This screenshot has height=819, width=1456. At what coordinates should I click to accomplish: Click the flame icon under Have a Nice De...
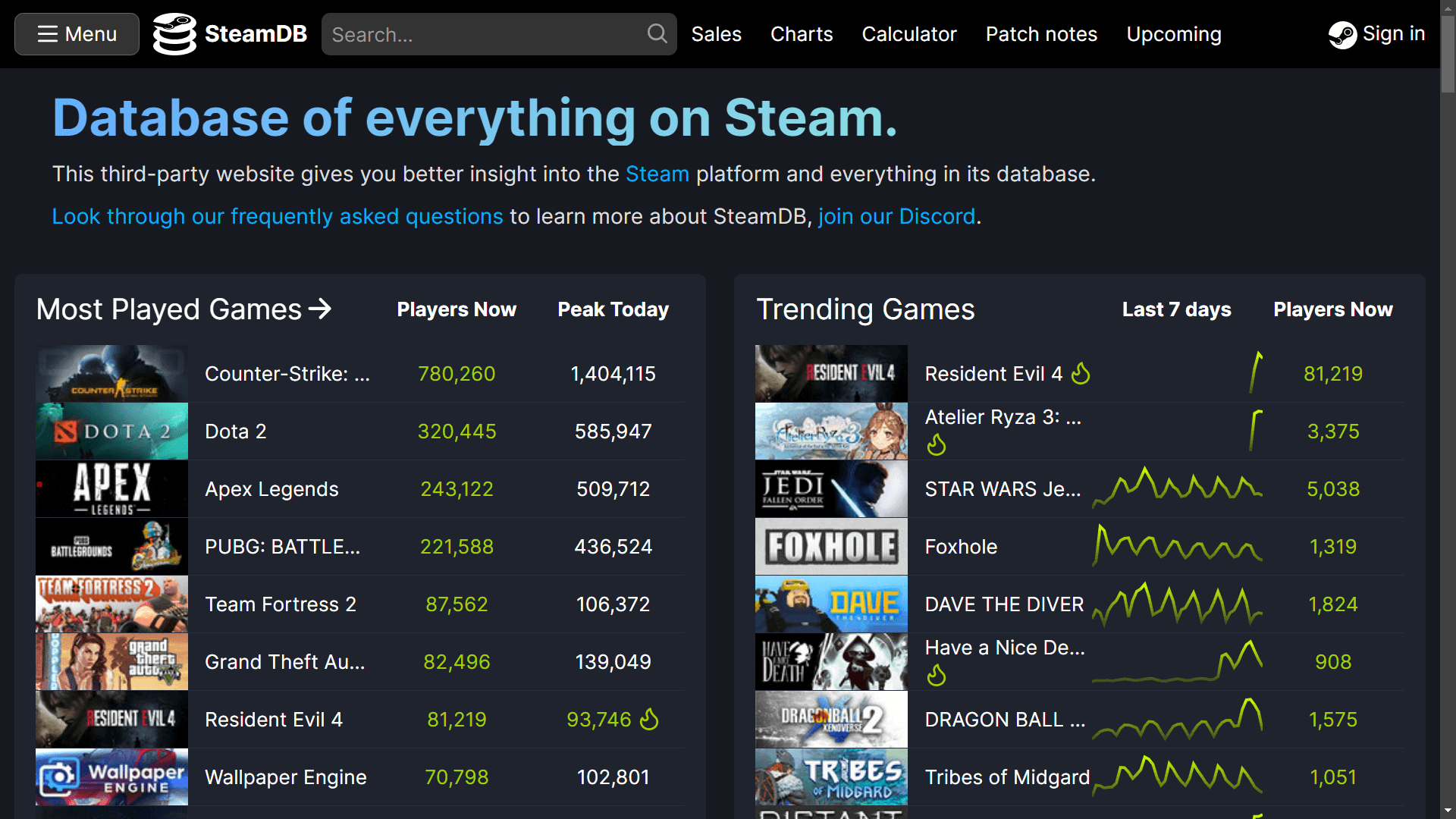936,675
